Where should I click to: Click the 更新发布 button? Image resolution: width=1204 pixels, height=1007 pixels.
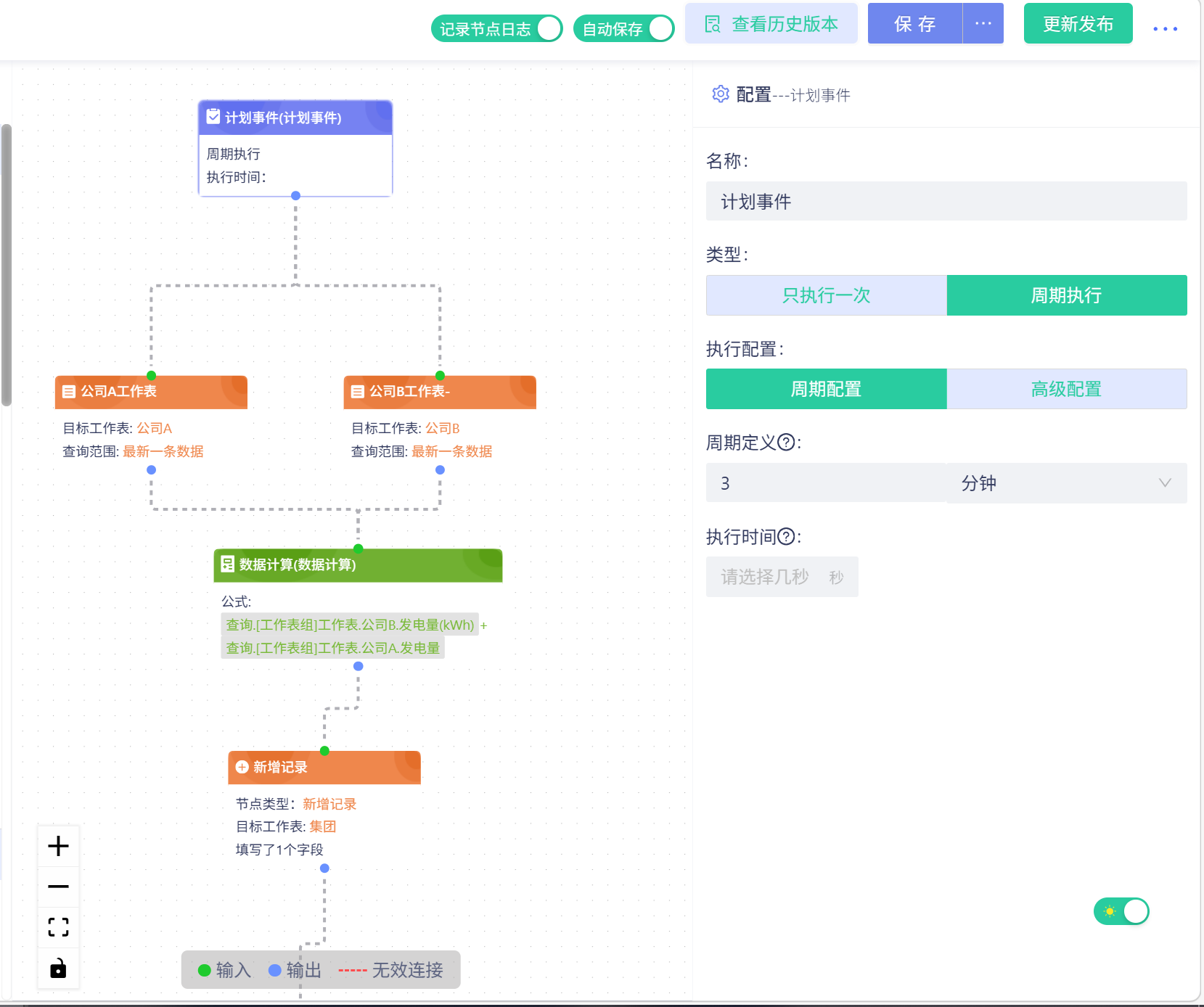click(1078, 23)
